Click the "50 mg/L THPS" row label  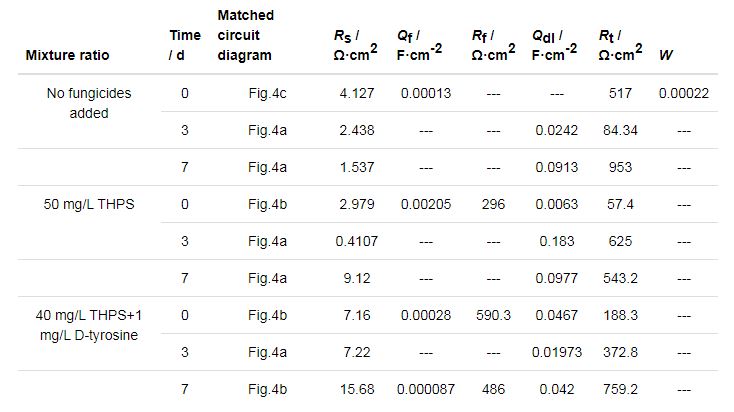click(x=89, y=204)
